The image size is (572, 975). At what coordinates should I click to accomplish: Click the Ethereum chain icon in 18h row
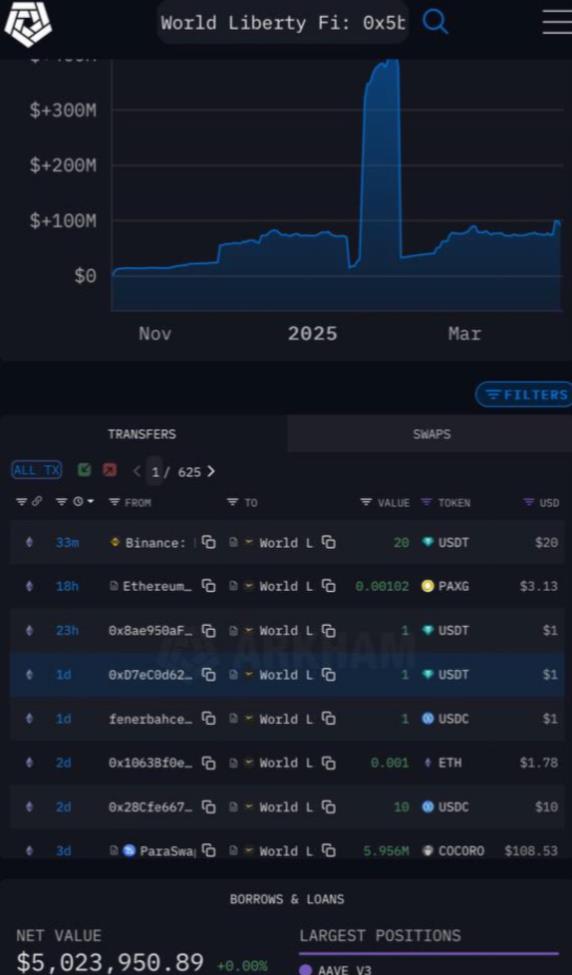click(29, 586)
